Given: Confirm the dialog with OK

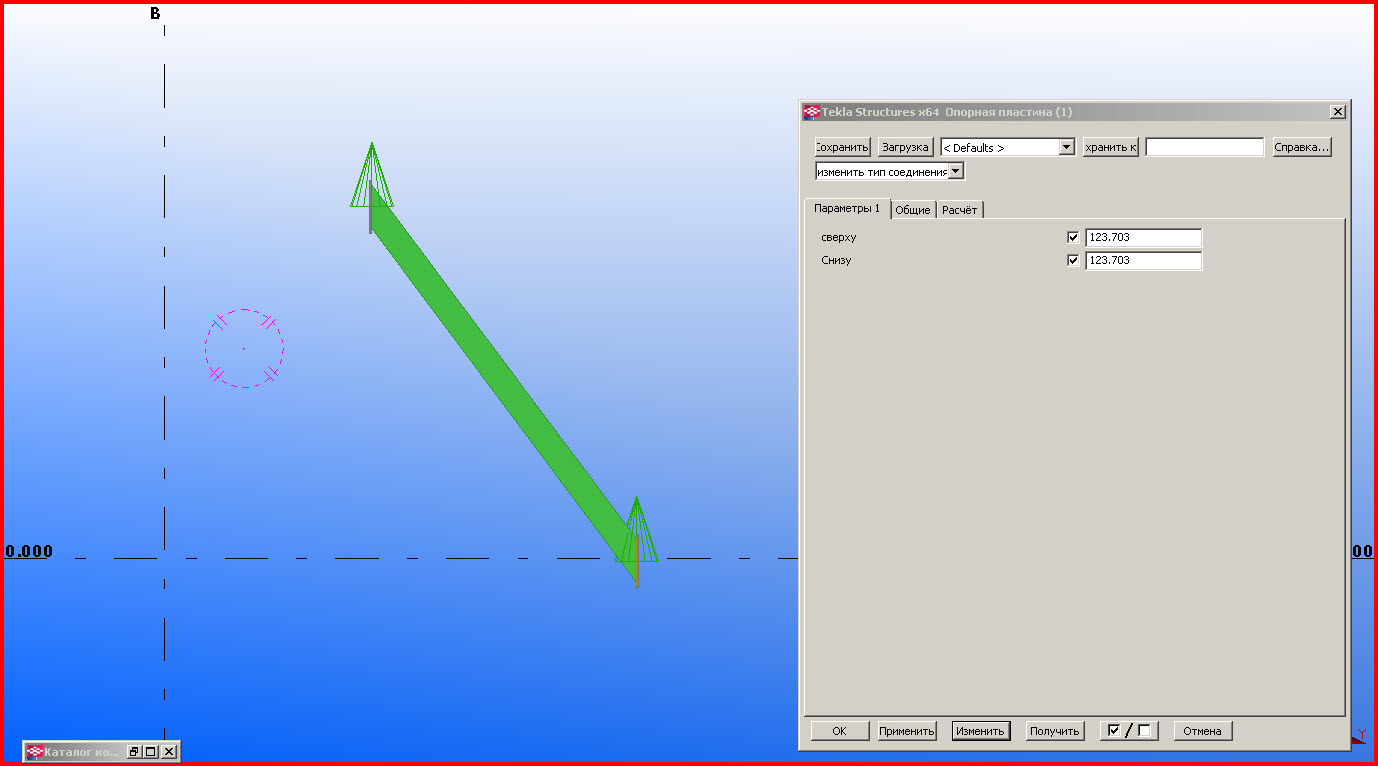Looking at the screenshot, I should [839, 731].
